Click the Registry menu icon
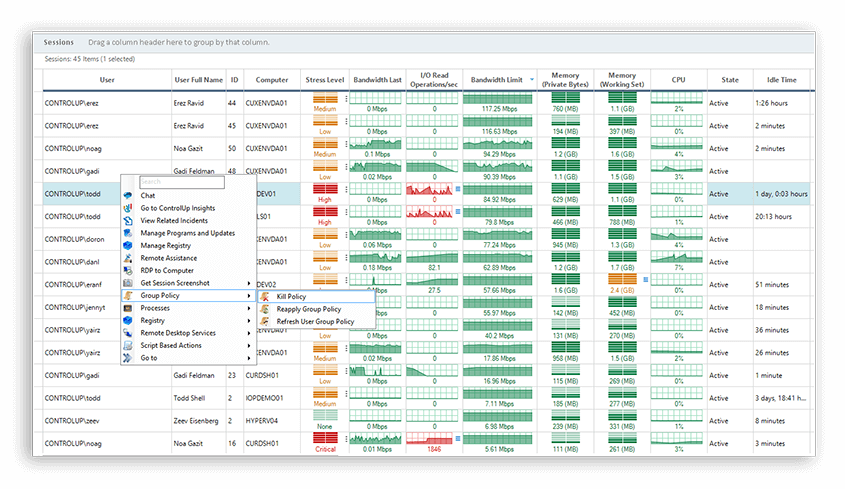Screen dimensions: 845x489 (128, 320)
